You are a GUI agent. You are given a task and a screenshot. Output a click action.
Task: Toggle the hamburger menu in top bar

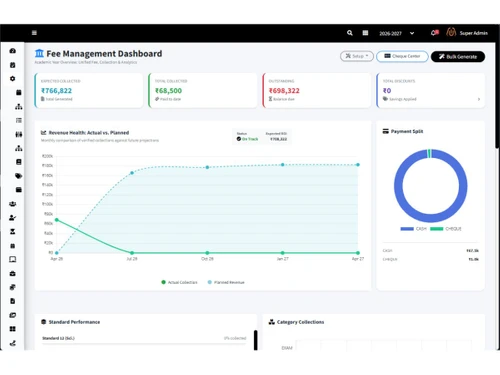(x=34, y=33)
